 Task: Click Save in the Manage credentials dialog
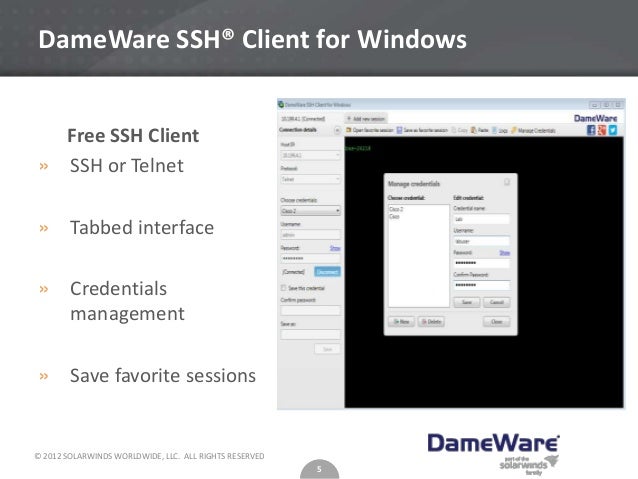(x=467, y=302)
